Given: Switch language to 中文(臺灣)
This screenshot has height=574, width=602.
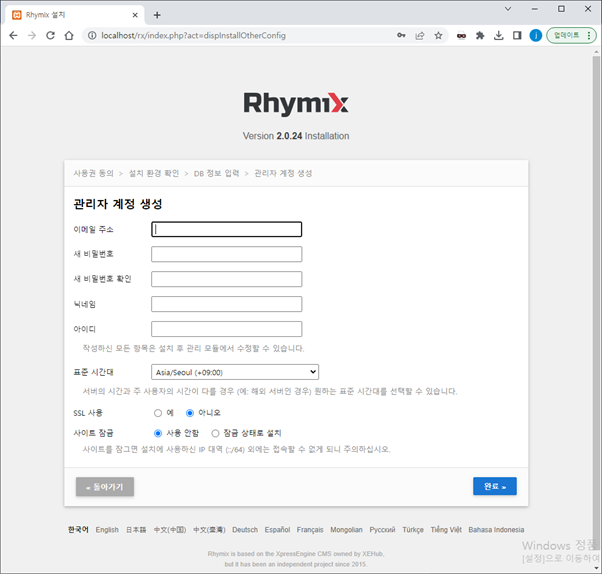Looking at the screenshot, I should pyautogui.click(x=209, y=529).
